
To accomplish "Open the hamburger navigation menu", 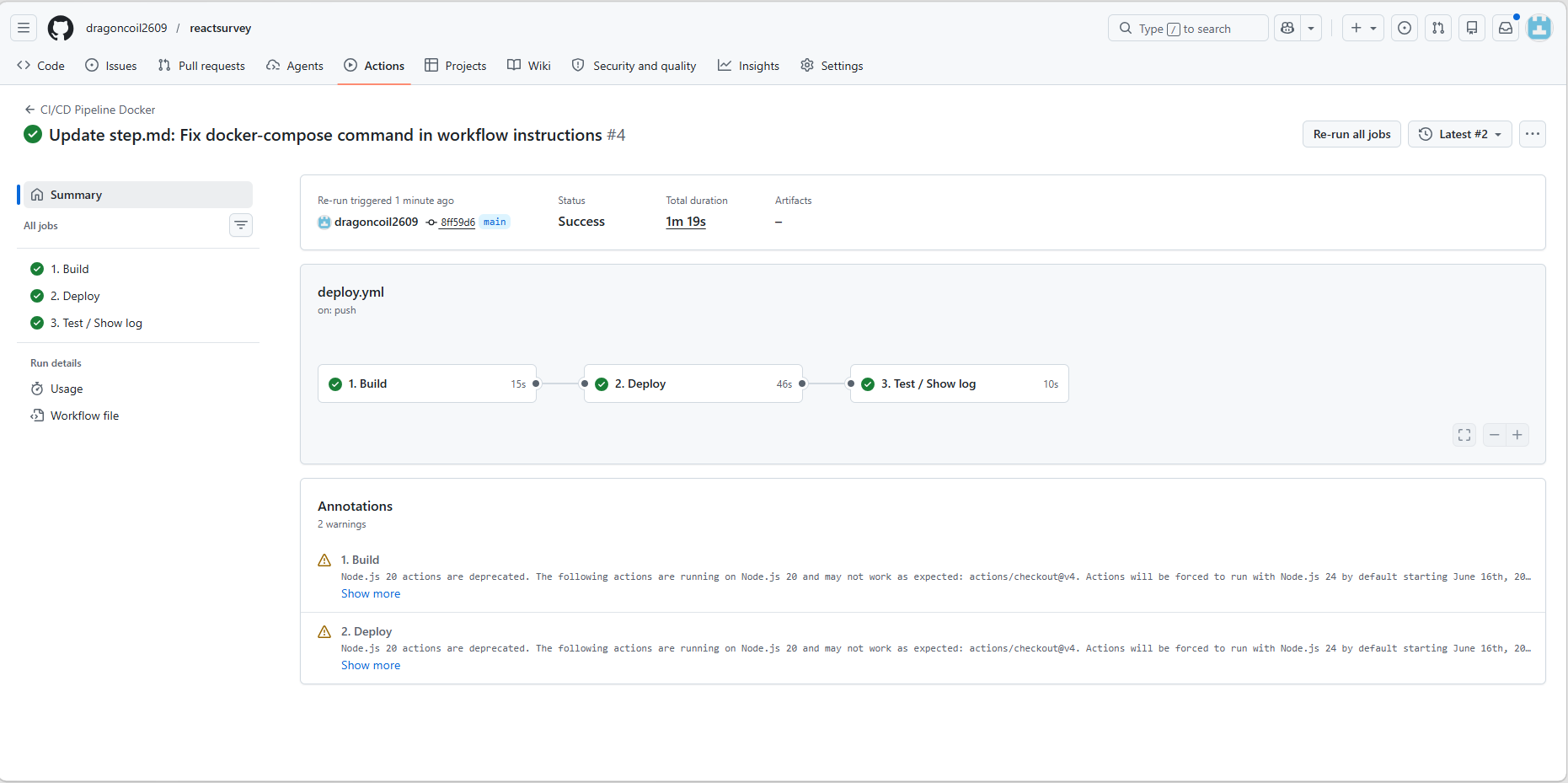I will pyautogui.click(x=24, y=28).
